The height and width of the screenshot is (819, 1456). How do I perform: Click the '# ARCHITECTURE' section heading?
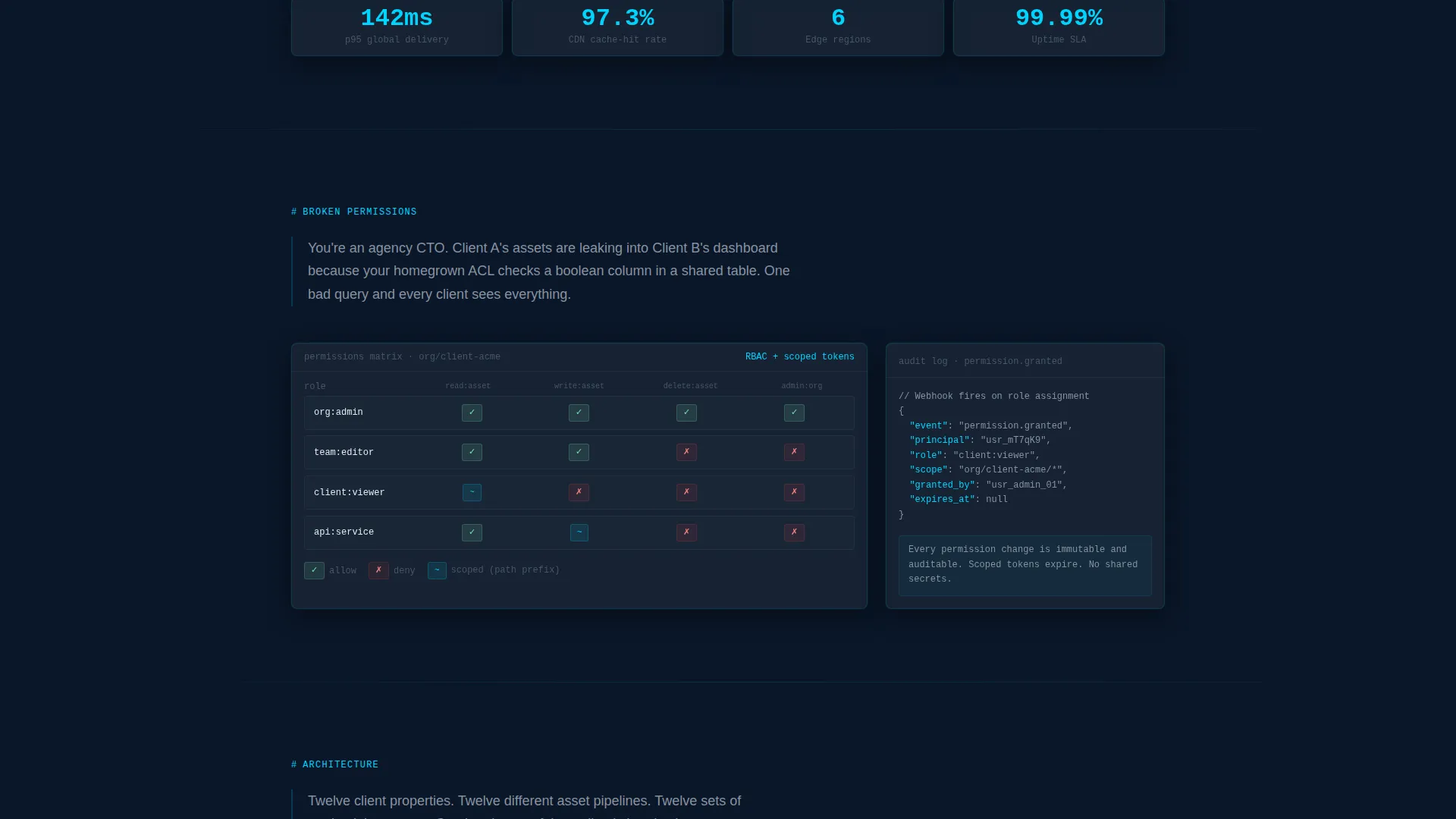(x=334, y=765)
